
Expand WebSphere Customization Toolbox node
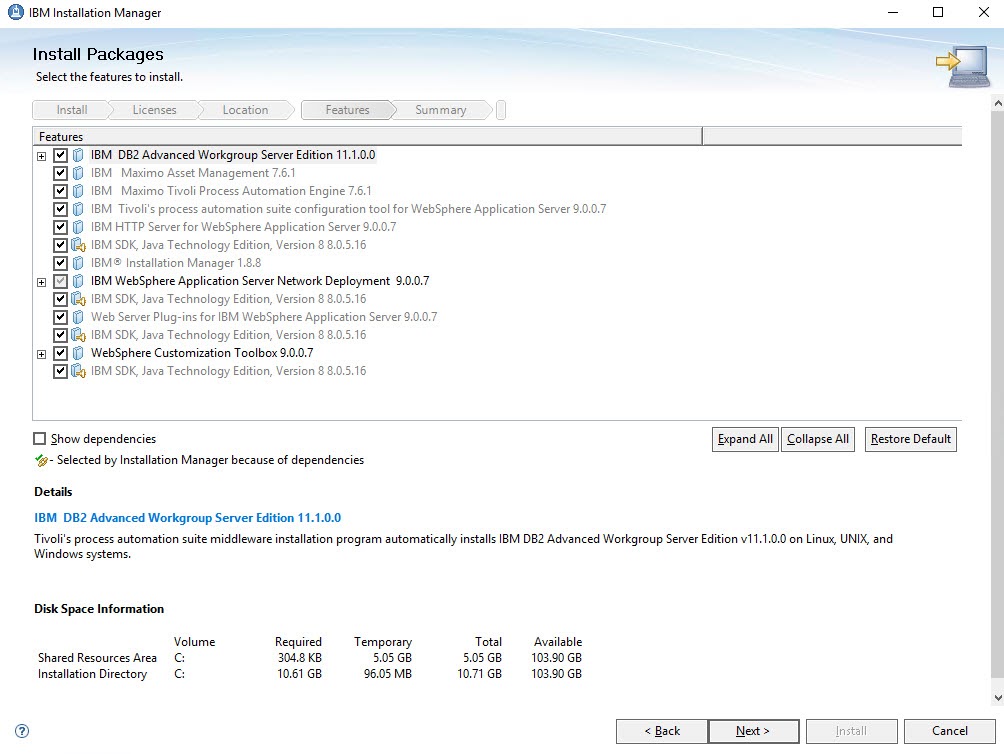click(42, 354)
